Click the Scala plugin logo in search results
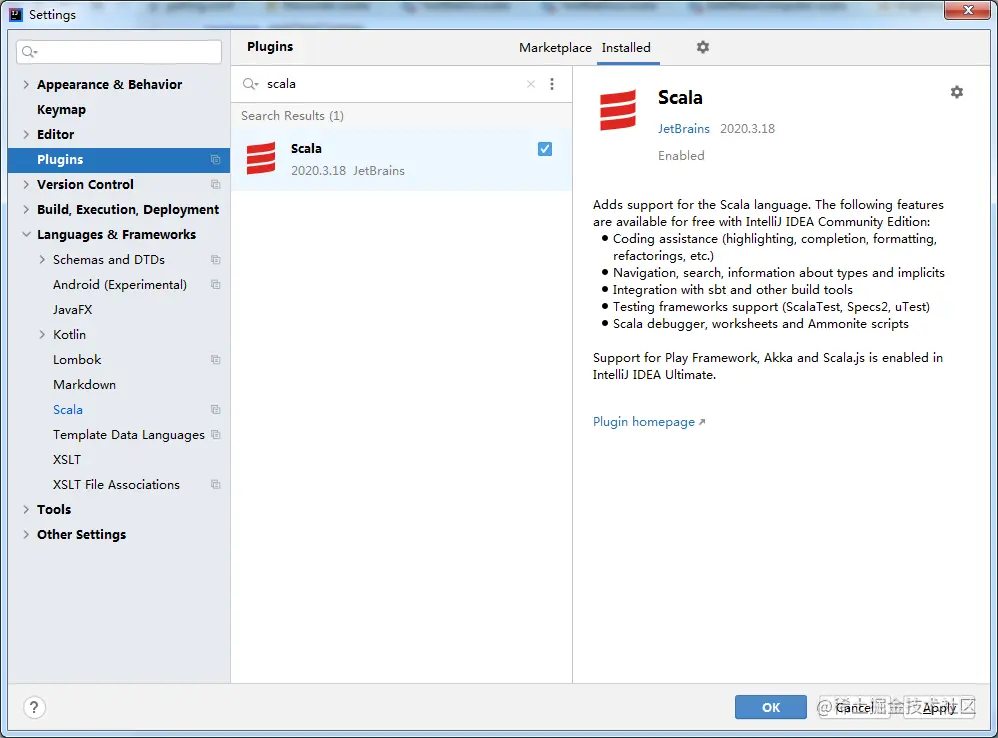Image resolution: width=998 pixels, height=738 pixels. [x=261, y=158]
